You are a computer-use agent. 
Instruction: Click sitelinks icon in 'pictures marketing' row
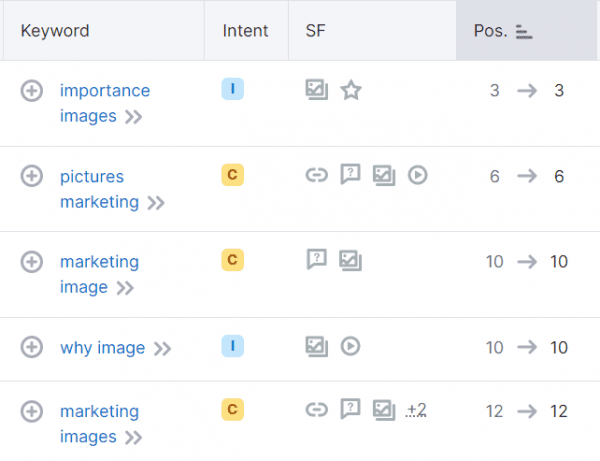(317, 175)
